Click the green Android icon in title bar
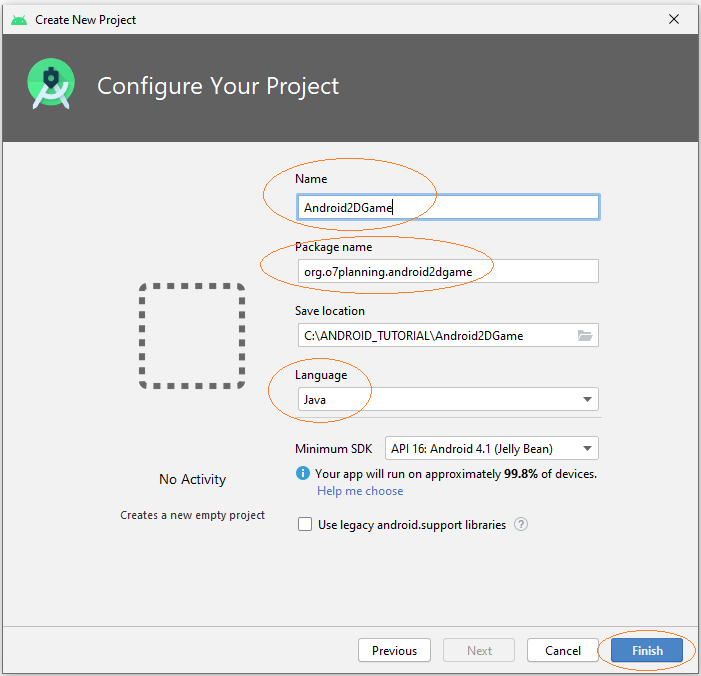 click(19, 20)
